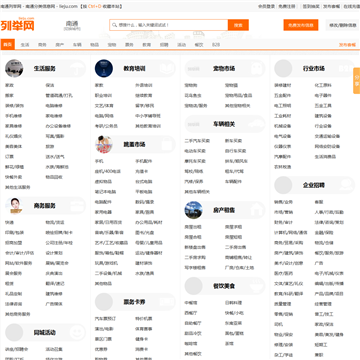The height and width of the screenshot is (360, 360).
Task: Click the bag icon in 跳蚤市场 header
Action: point(166,144)
